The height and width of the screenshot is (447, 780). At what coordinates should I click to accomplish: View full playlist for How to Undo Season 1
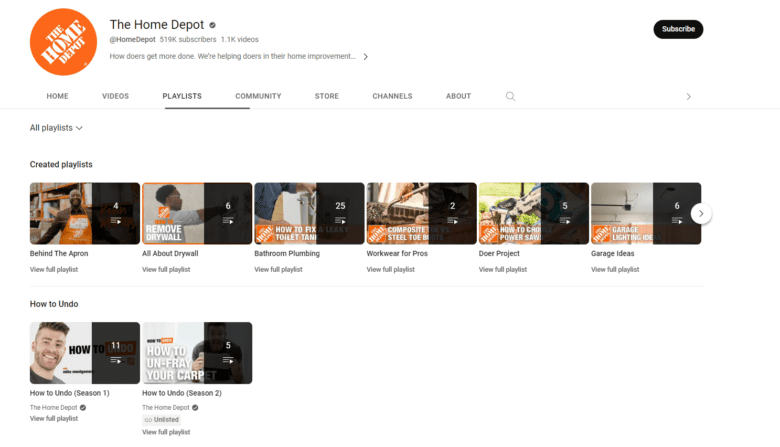tap(54, 419)
